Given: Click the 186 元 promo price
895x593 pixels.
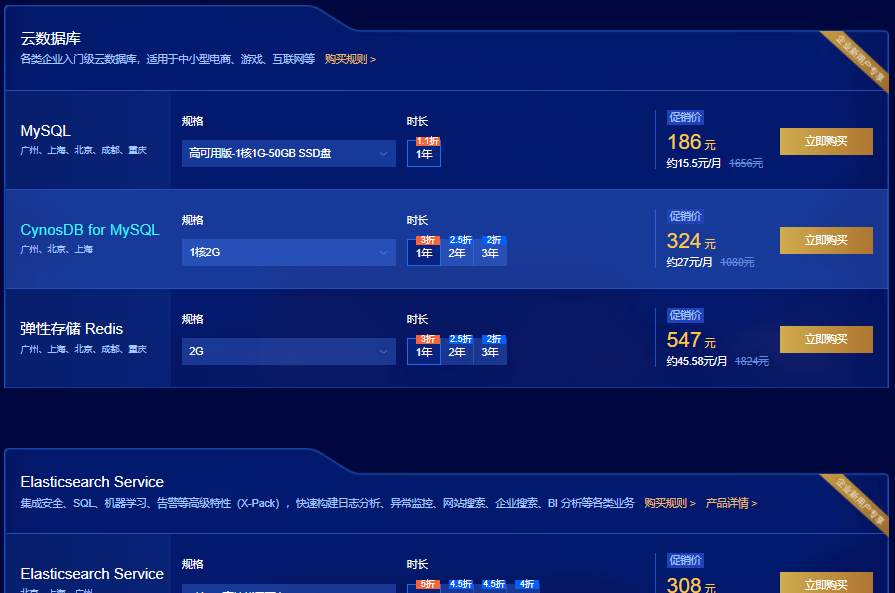Looking at the screenshot, I should point(691,142).
